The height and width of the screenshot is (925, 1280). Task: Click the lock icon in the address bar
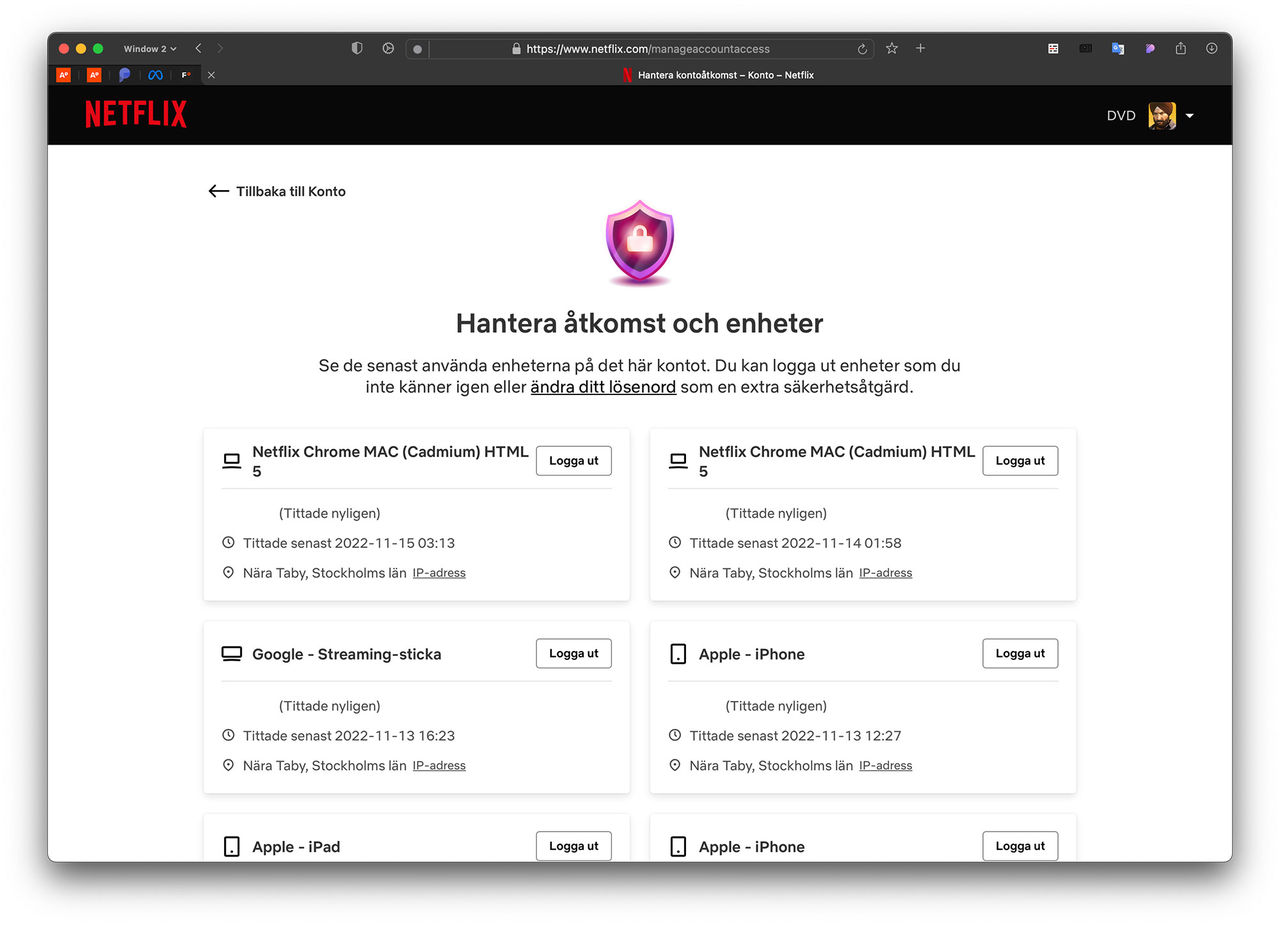click(517, 48)
